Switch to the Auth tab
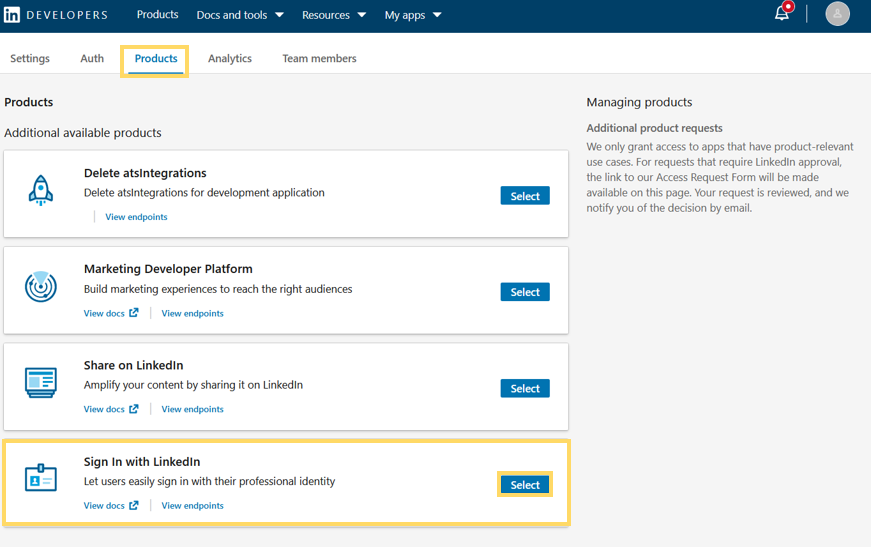This screenshot has height=547, width=871. tap(92, 58)
